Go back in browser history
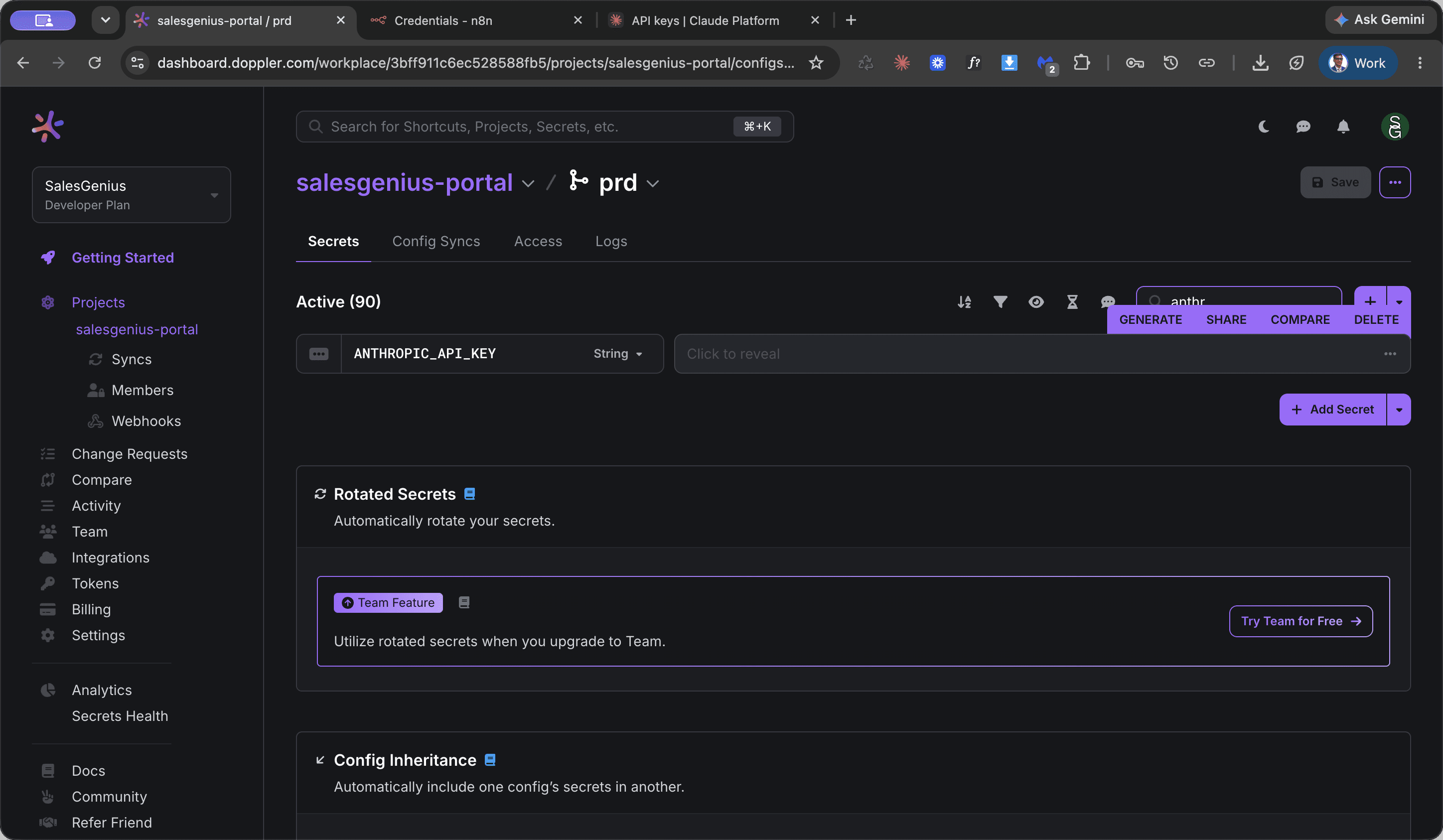This screenshot has width=1443, height=840. coord(23,63)
